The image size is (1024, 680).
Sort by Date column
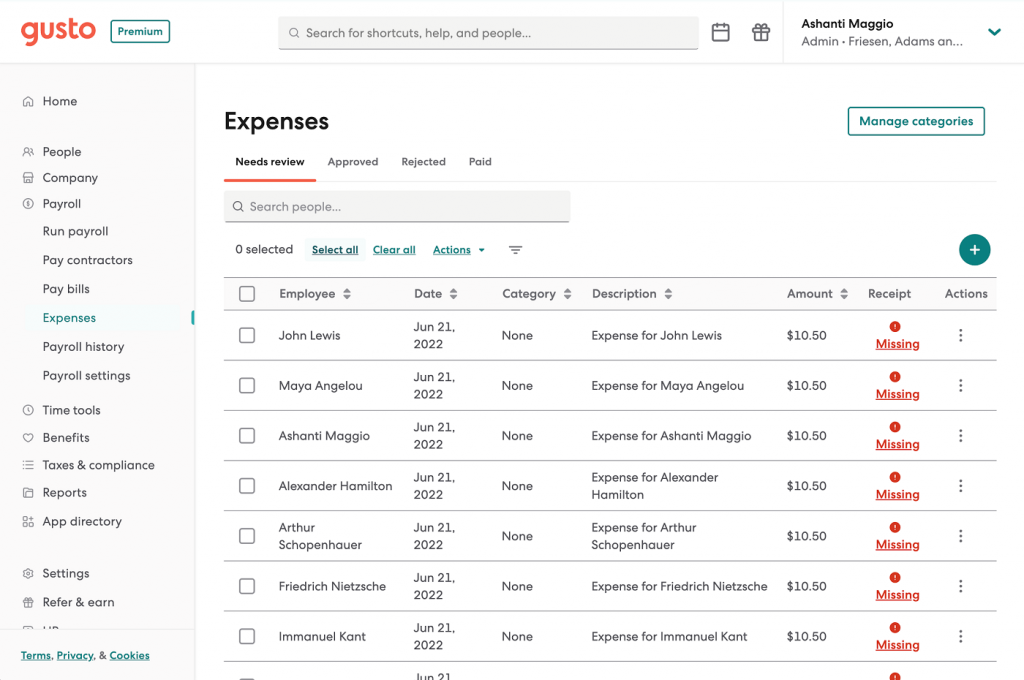(453, 294)
